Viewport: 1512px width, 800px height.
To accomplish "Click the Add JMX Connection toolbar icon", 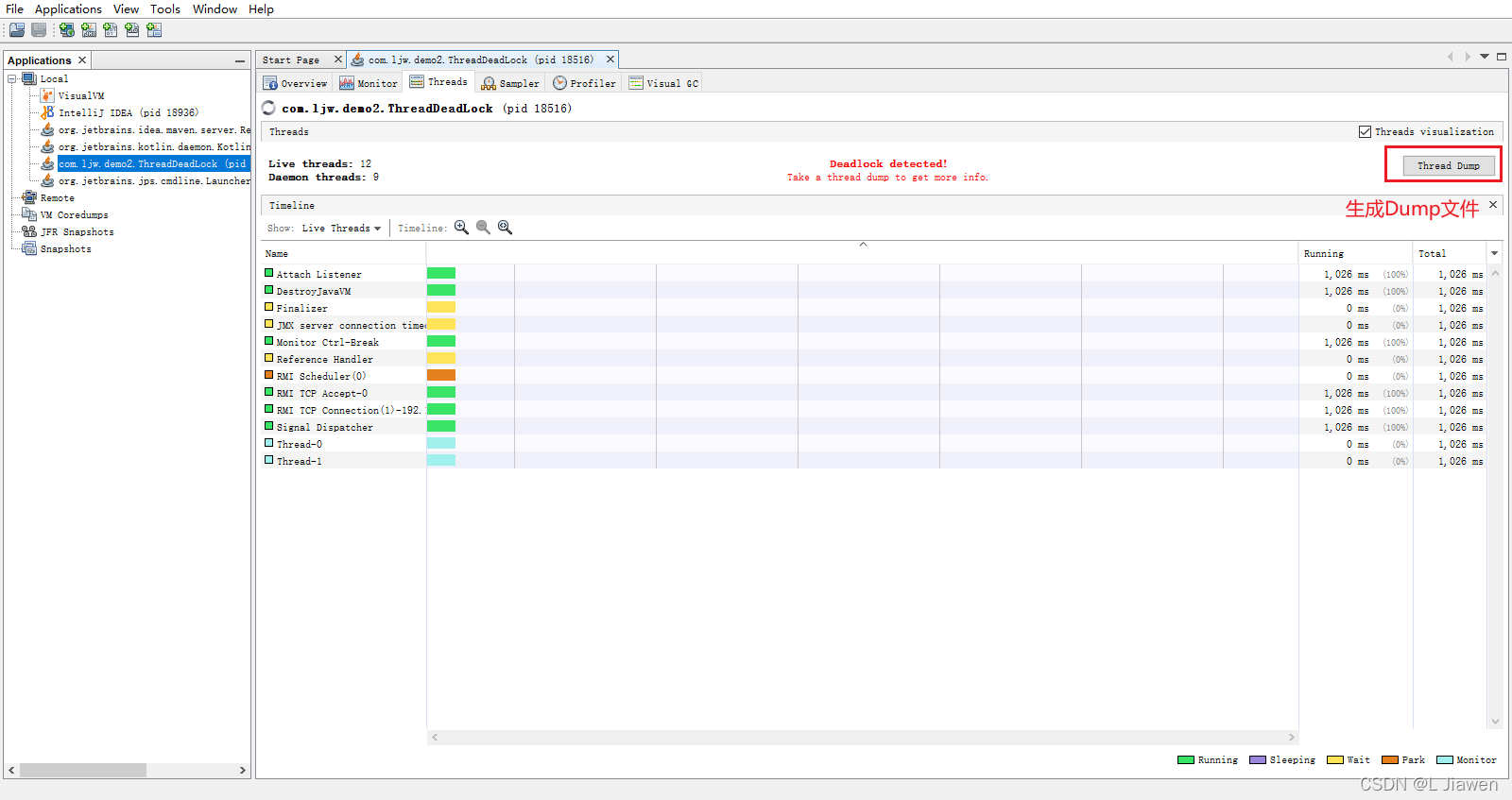I will pos(89,30).
